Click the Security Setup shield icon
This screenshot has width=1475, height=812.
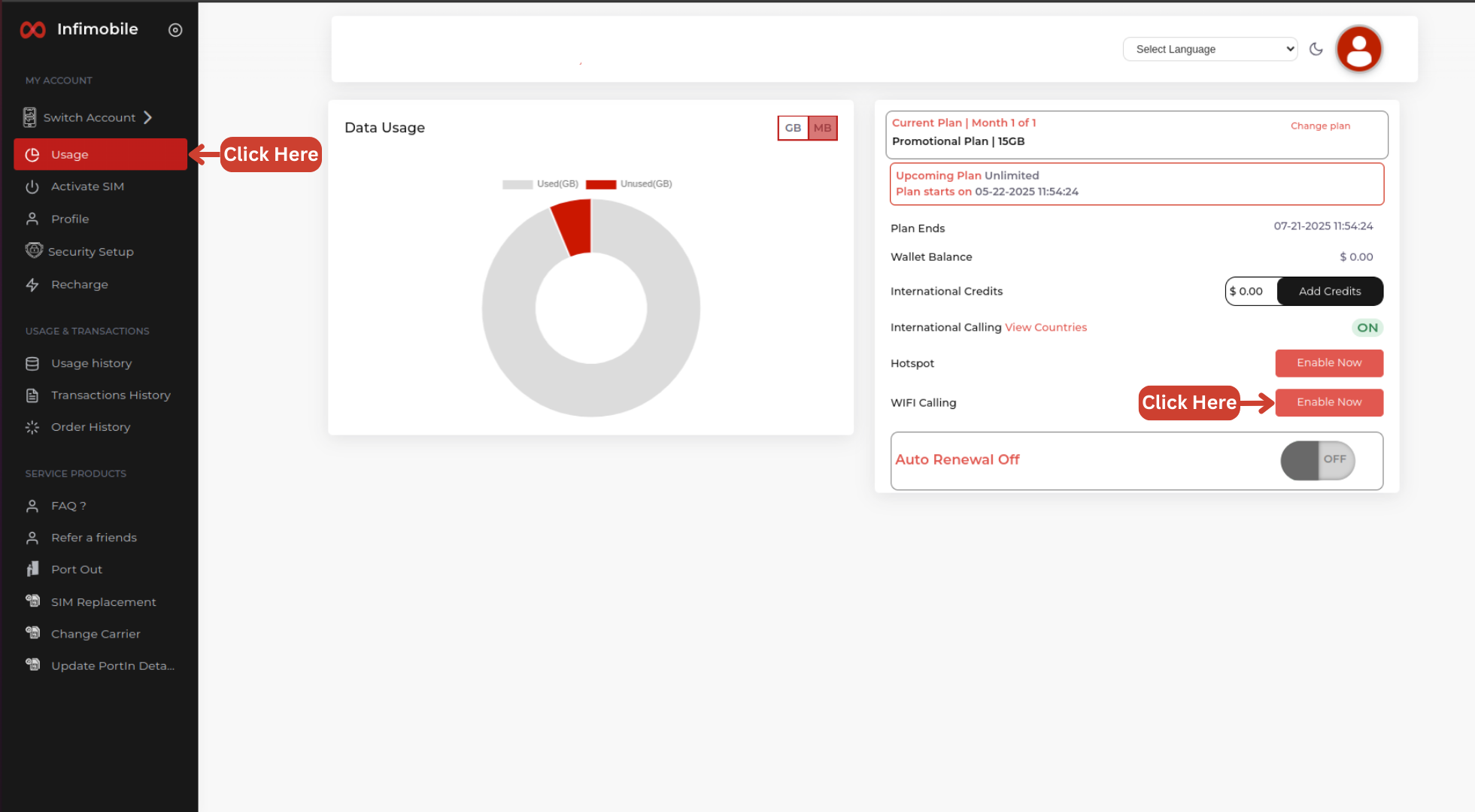click(34, 250)
